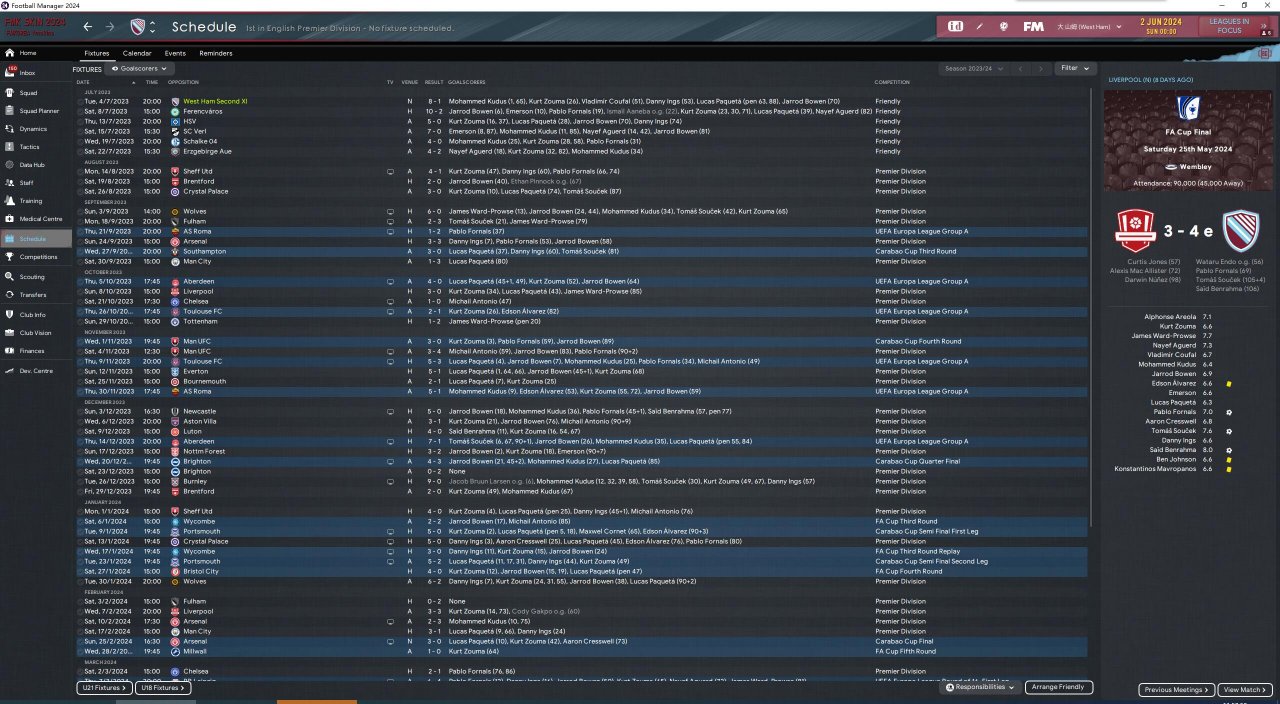Select the Burnley 9-0 fixture row
Viewport: 1280px width, 704px height.
pos(580,481)
